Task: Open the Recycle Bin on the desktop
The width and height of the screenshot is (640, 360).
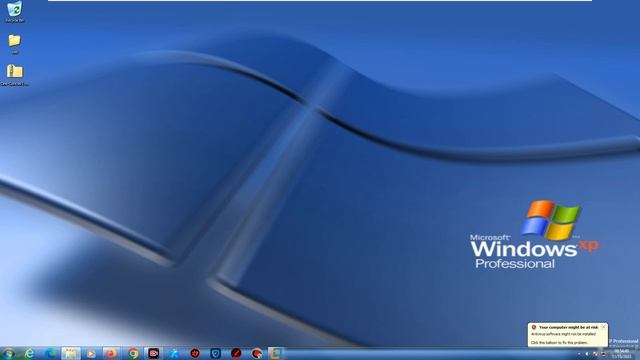Action: [x=15, y=11]
